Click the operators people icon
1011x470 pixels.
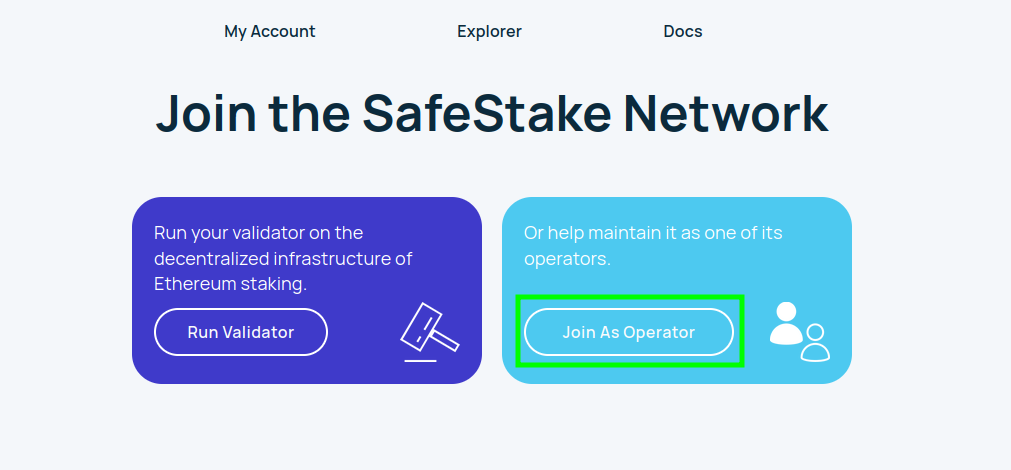point(800,331)
